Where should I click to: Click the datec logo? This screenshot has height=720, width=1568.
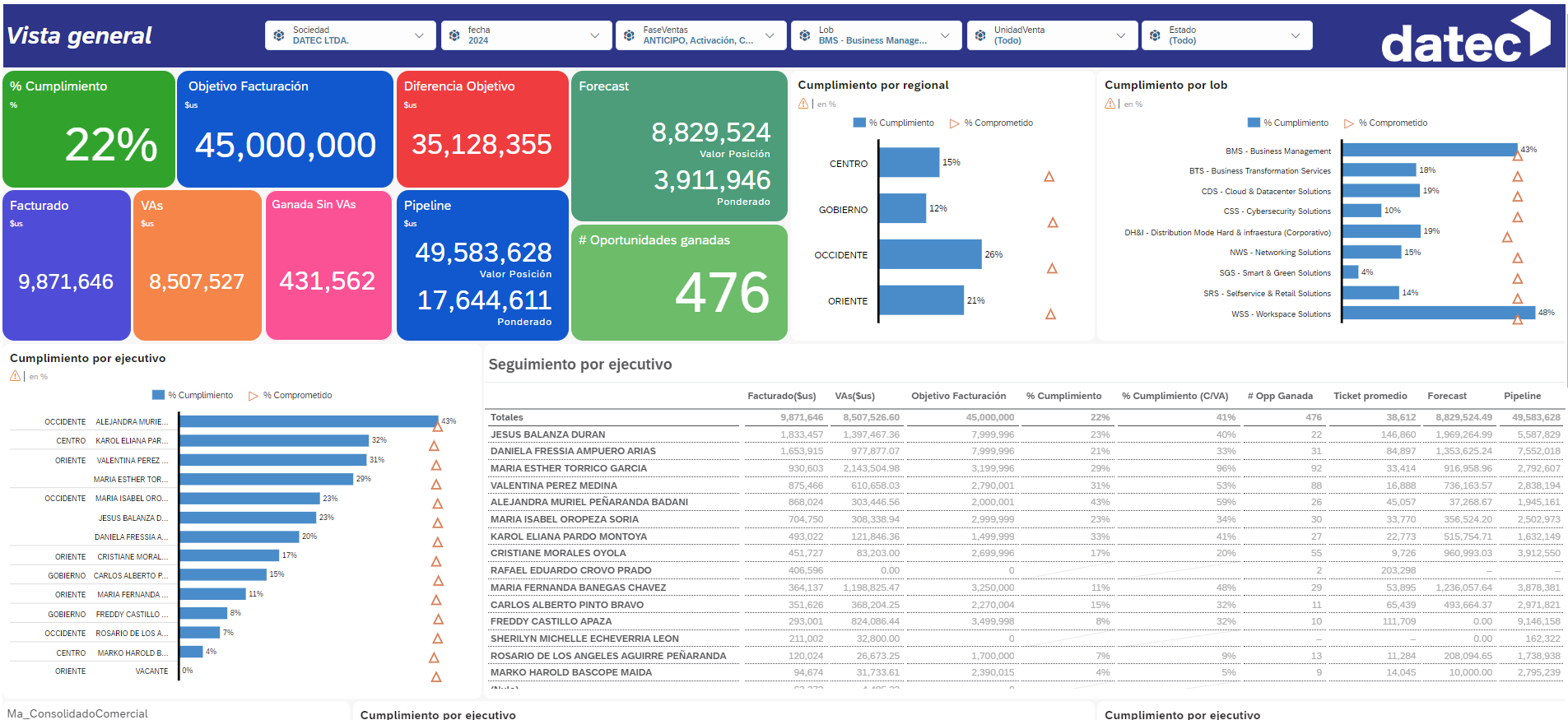[1466, 37]
